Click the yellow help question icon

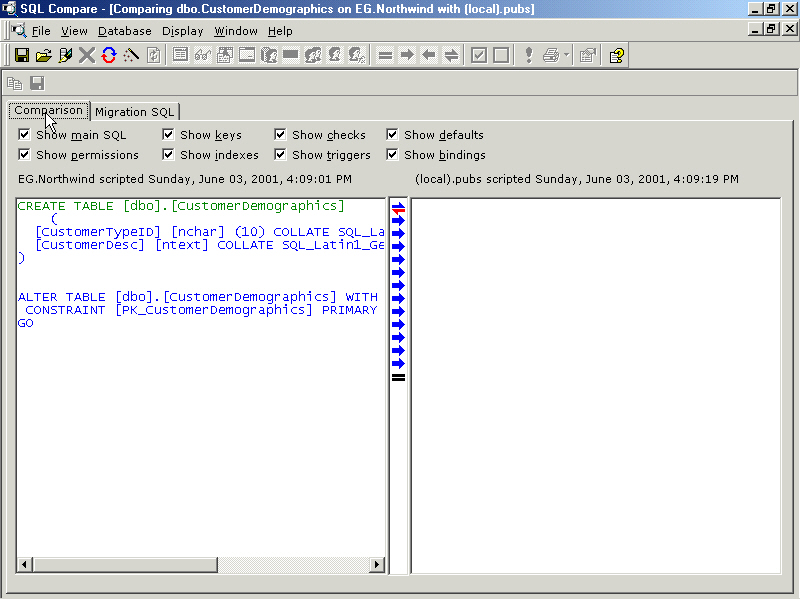click(x=616, y=55)
